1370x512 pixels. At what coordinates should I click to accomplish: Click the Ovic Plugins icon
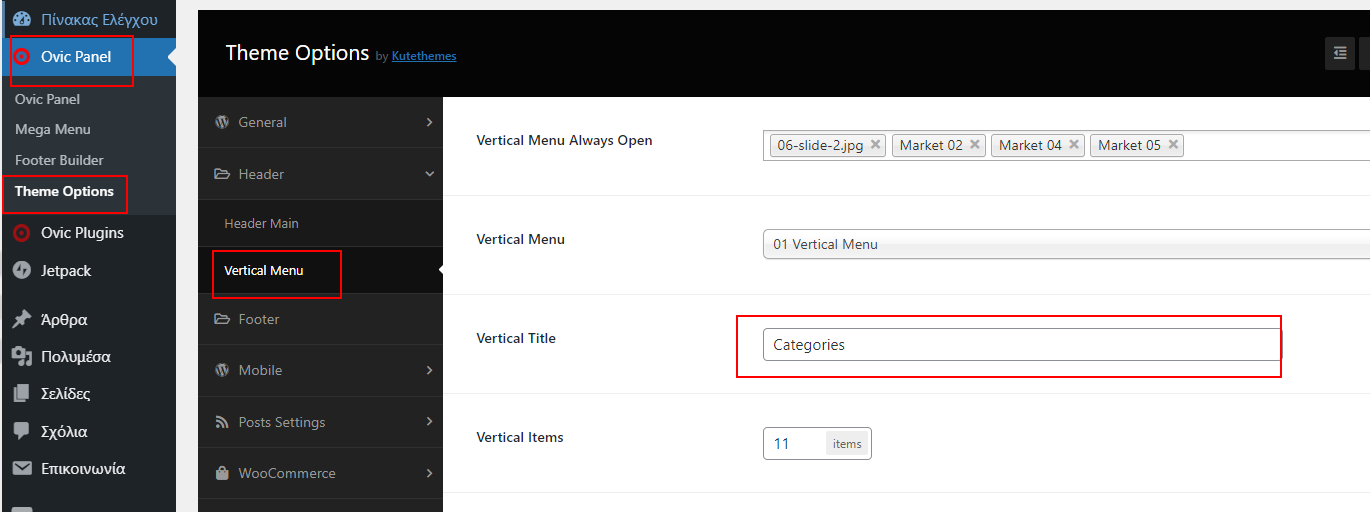(22, 233)
